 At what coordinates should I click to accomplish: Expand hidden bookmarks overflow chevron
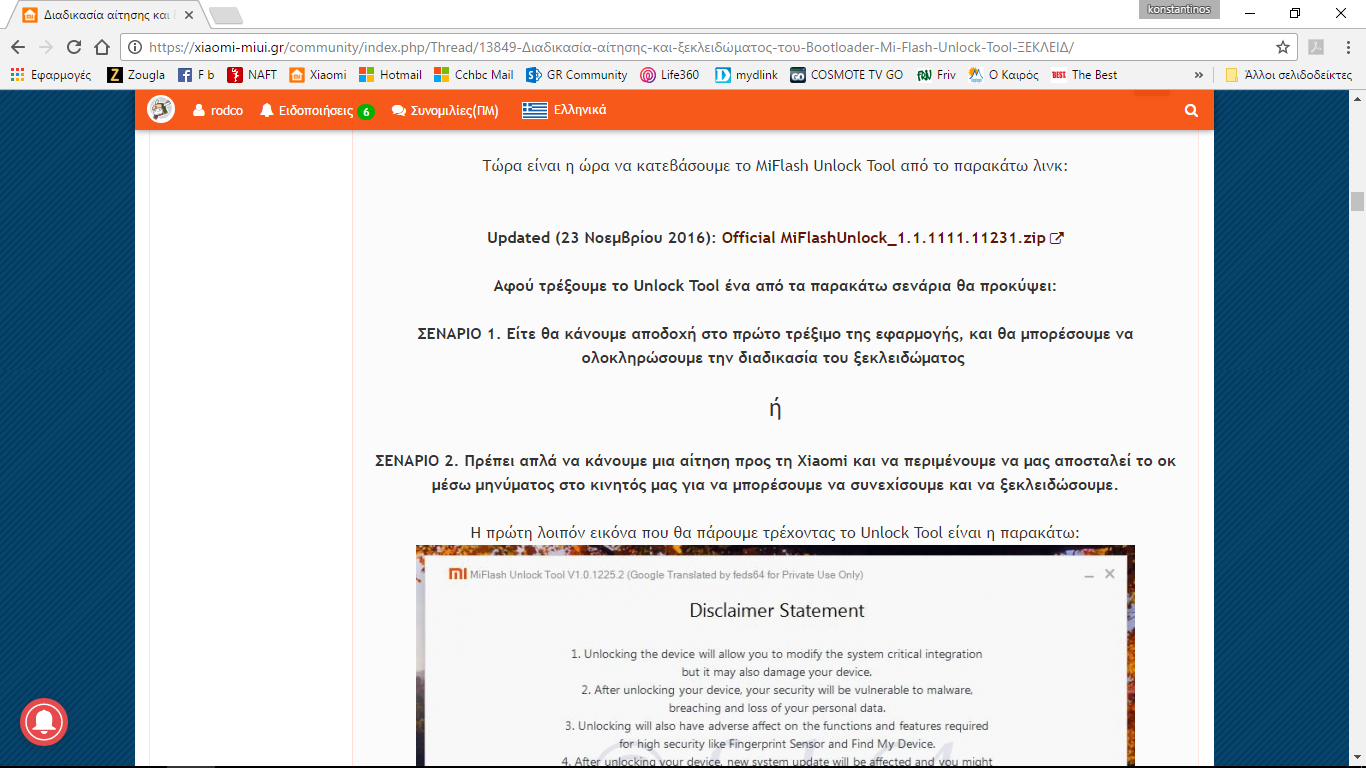pos(1198,75)
